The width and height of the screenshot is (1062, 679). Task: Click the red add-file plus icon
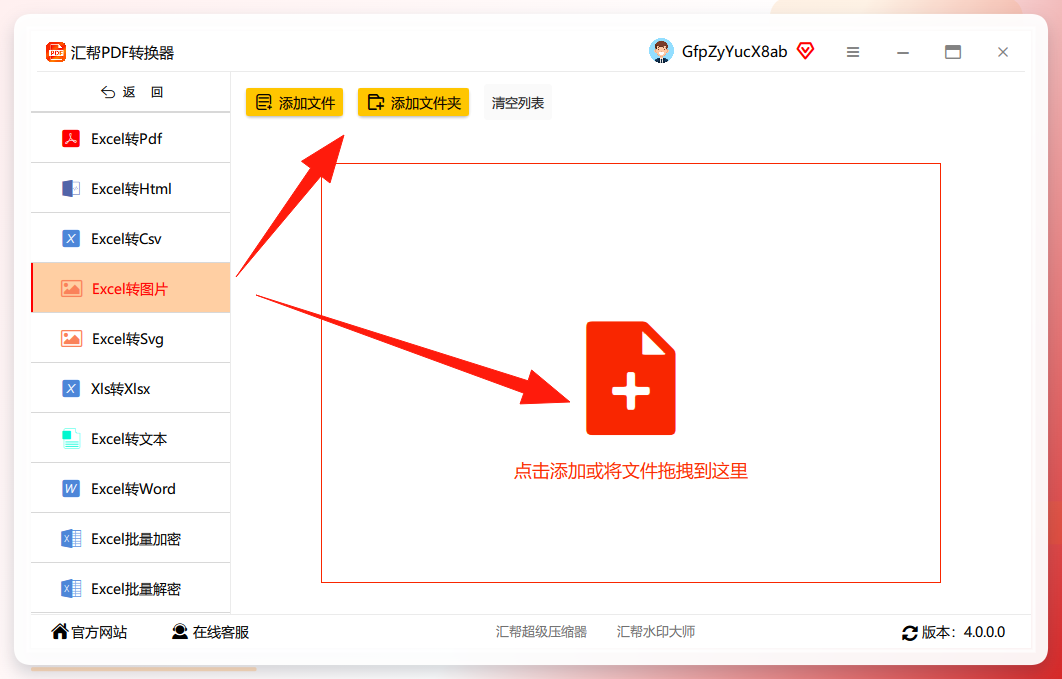[631, 378]
